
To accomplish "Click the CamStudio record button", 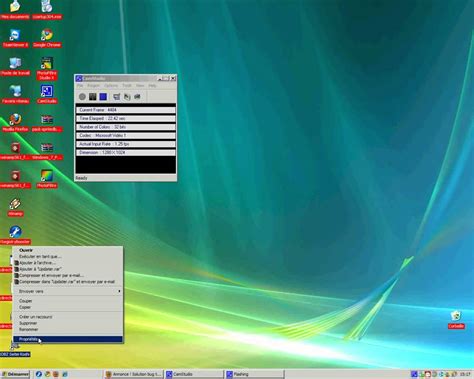I will tap(82, 97).
